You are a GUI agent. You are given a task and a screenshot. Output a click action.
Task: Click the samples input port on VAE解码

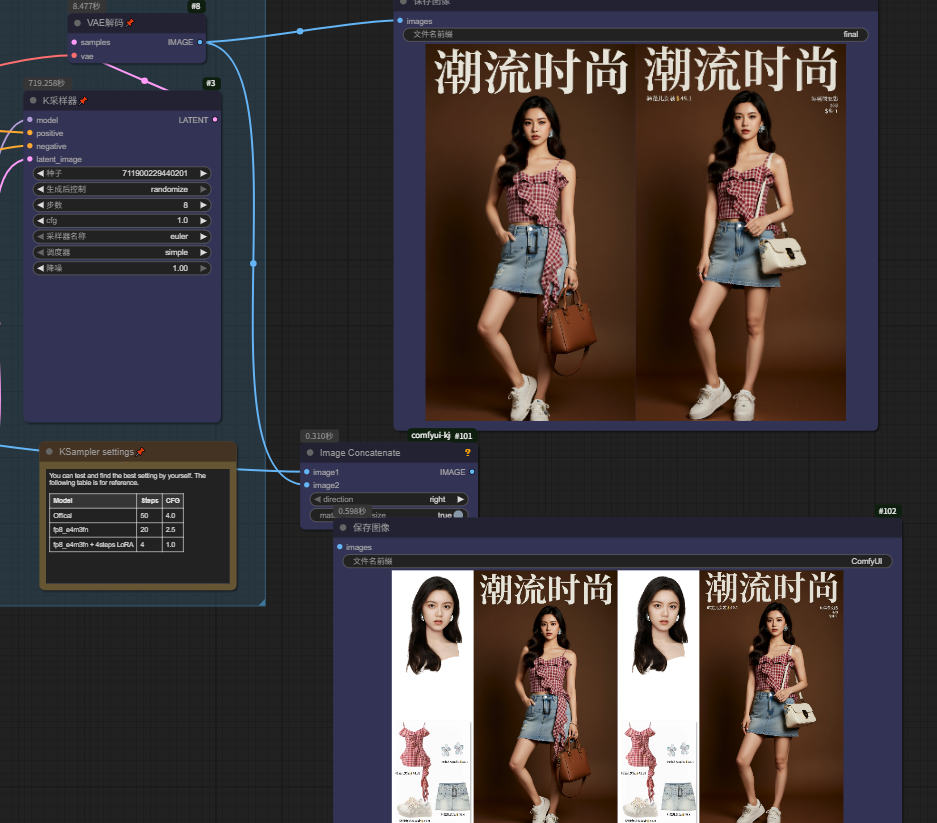[74, 42]
